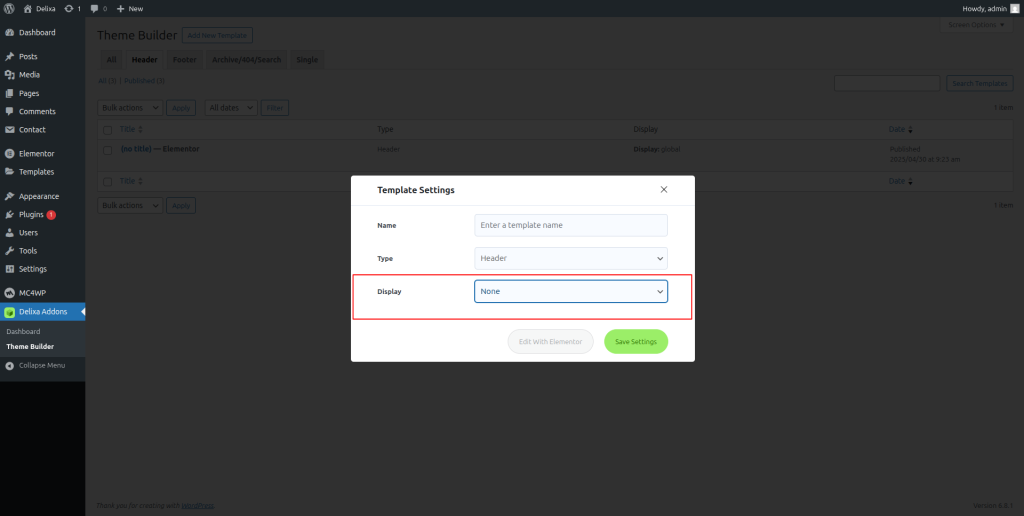Click the Delixa Addons green icon
This screenshot has height=516, width=1024.
[10, 312]
